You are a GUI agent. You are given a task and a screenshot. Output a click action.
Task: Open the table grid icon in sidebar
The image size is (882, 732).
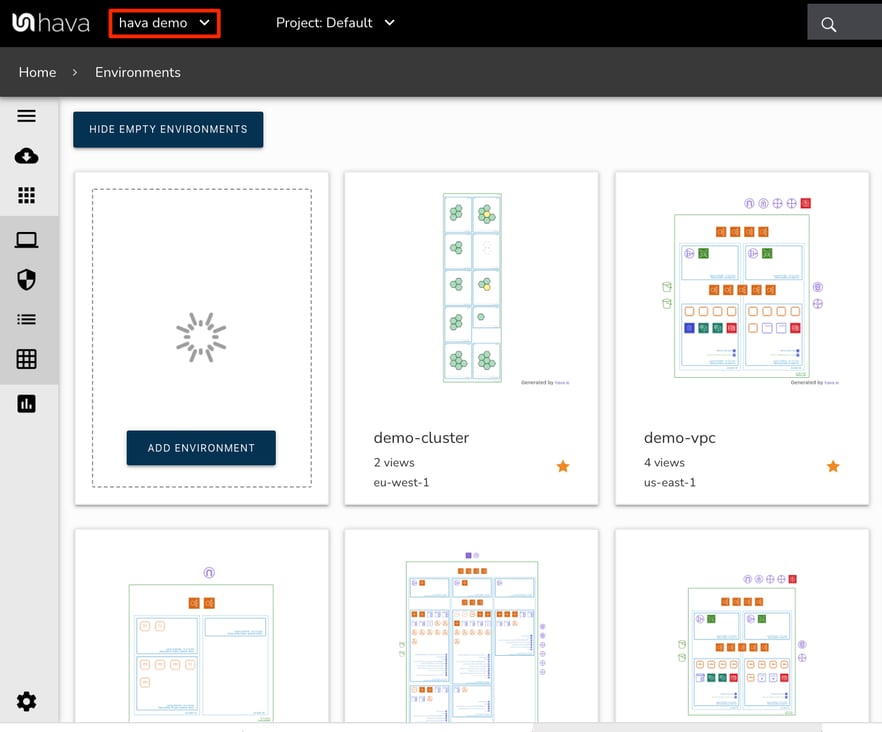pyautogui.click(x=27, y=359)
